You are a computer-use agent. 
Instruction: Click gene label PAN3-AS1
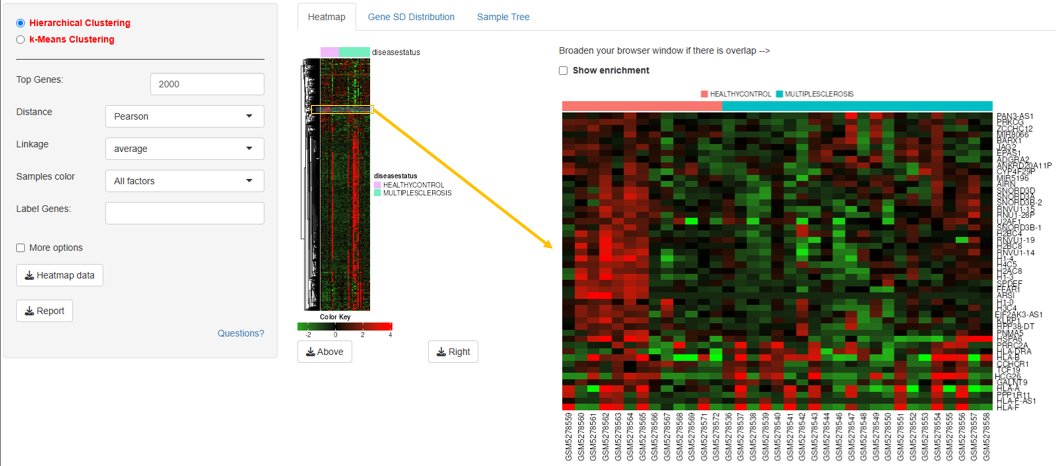1015,116
